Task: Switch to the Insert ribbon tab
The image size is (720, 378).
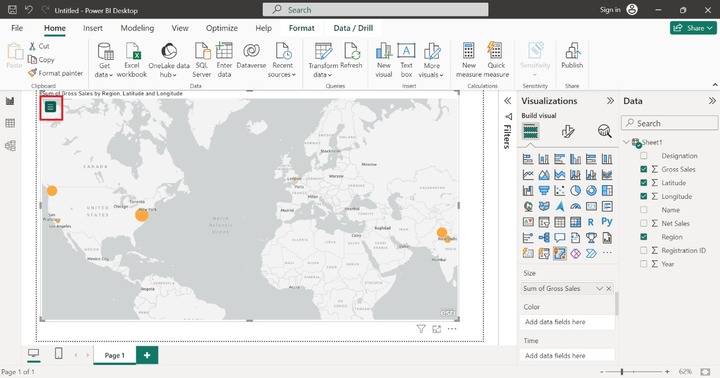Action: click(x=93, y=28)
